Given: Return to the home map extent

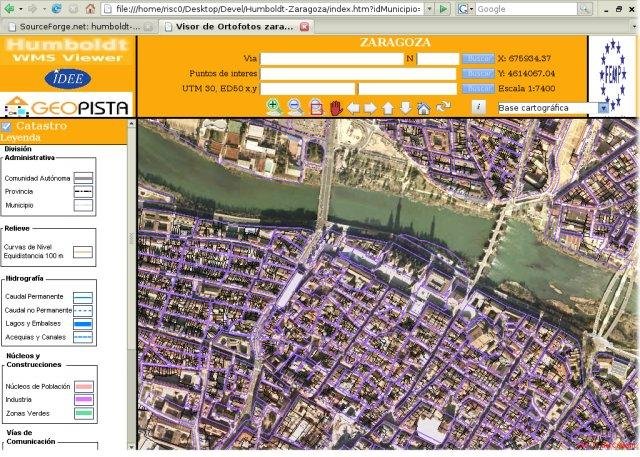Looking at the screenshot, I should [423, 108].
